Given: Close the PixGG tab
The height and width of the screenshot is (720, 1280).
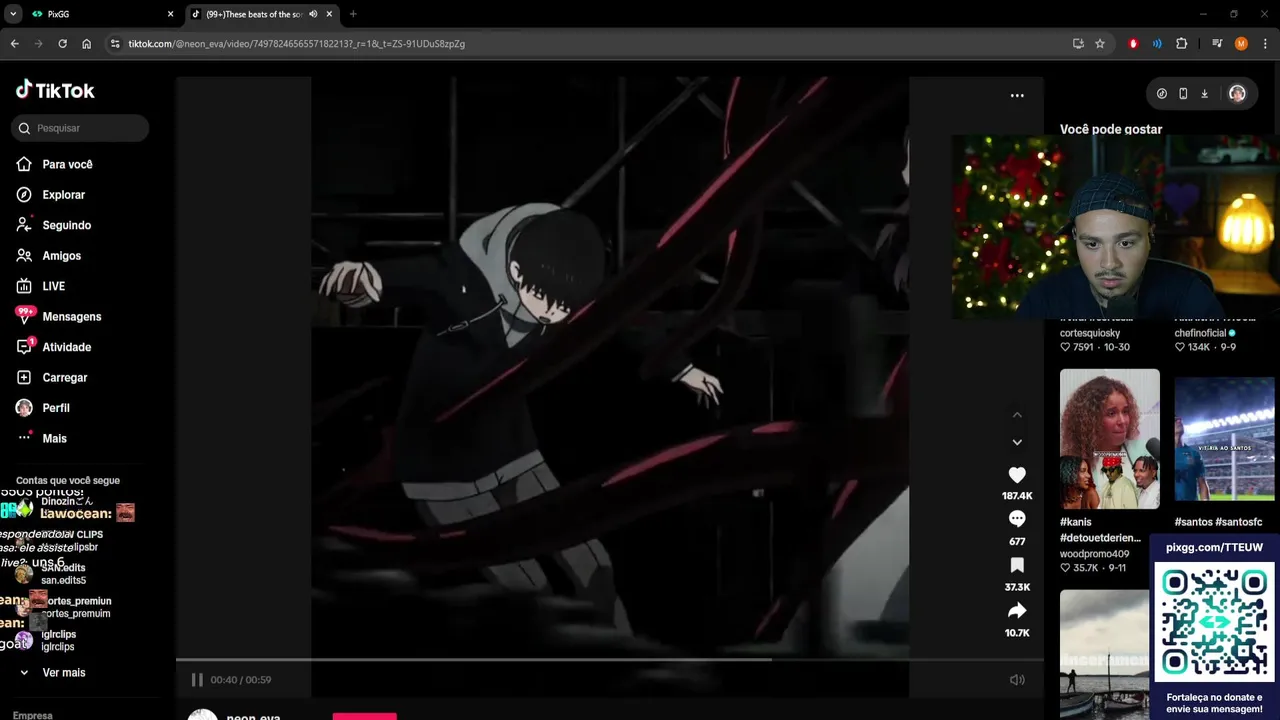Looking at the screenshot, I should [x=170, y=14].
